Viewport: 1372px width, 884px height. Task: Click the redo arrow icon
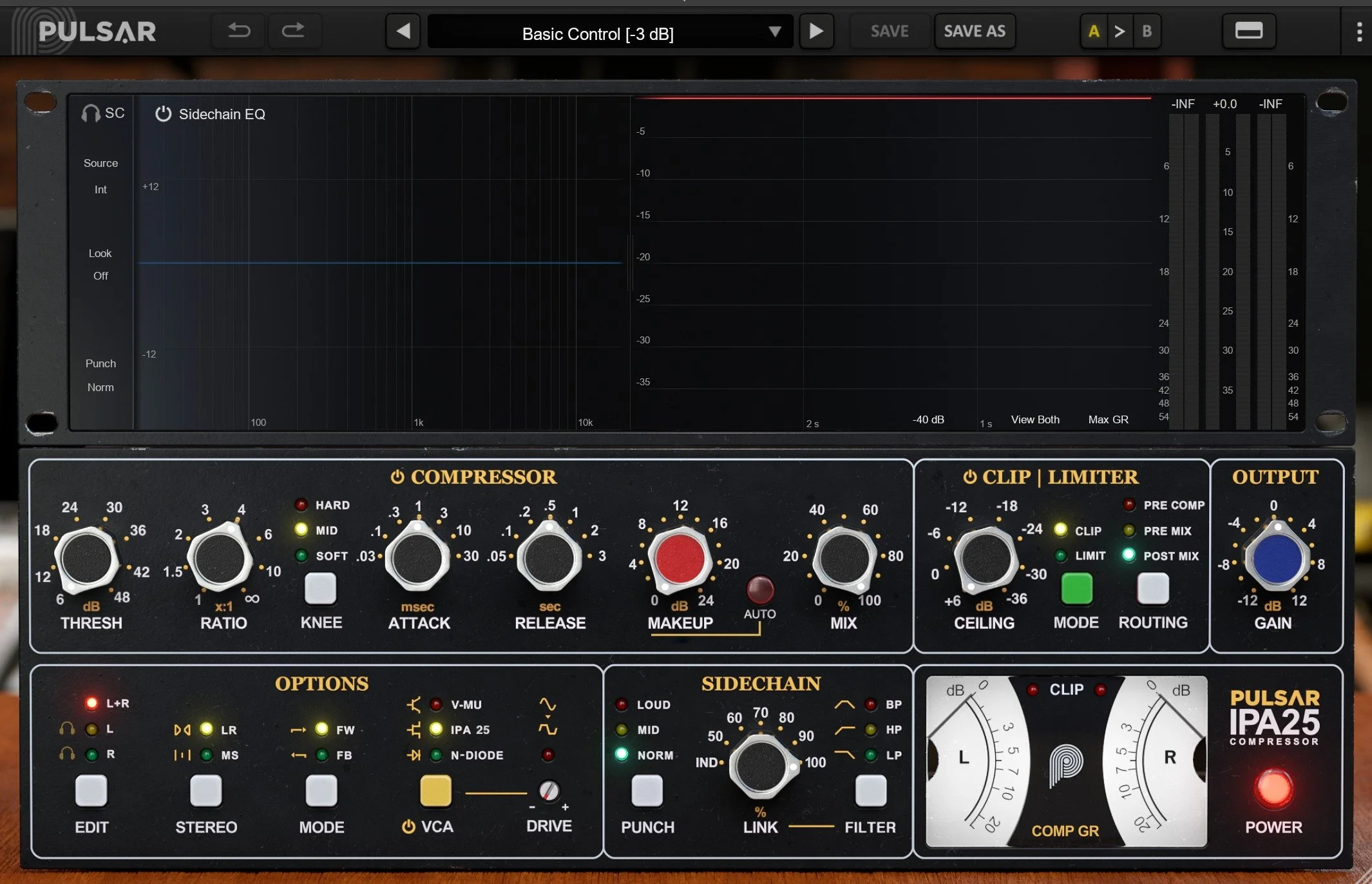[x=293, y=30]
